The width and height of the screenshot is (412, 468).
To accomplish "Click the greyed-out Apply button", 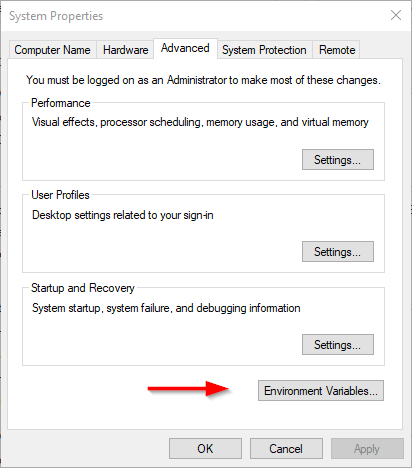I will tap(367, 449).
